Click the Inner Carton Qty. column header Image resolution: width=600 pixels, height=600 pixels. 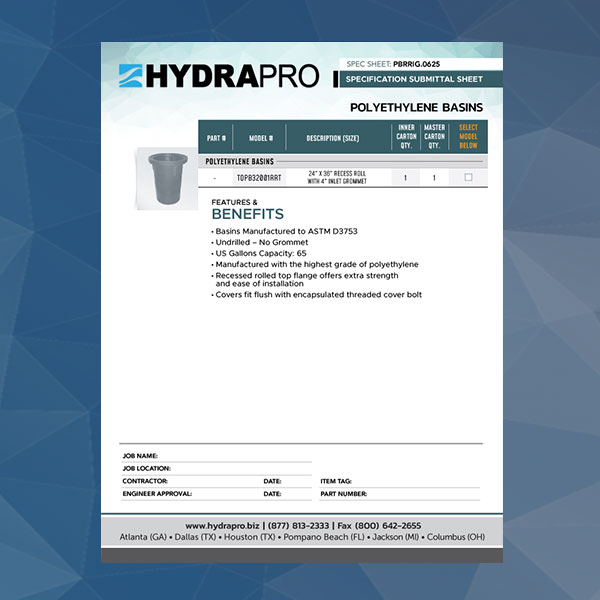pos(406,137)
